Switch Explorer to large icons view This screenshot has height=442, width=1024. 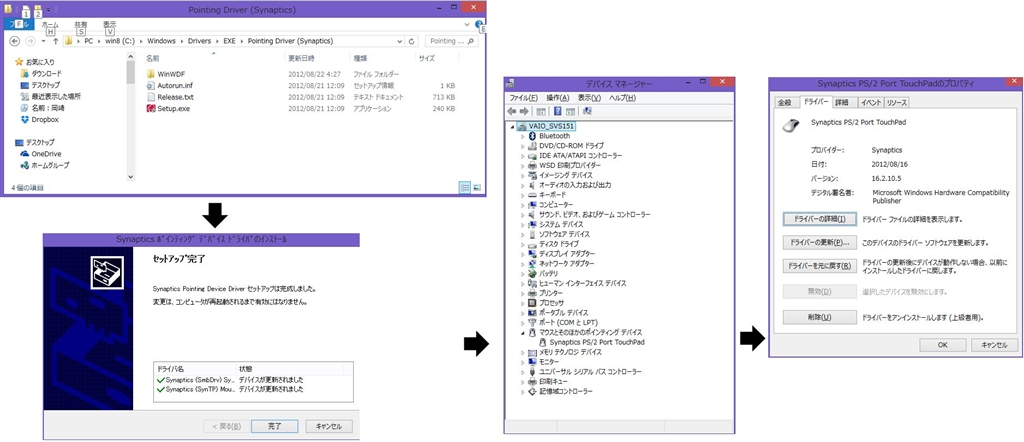tap(477, 187)
